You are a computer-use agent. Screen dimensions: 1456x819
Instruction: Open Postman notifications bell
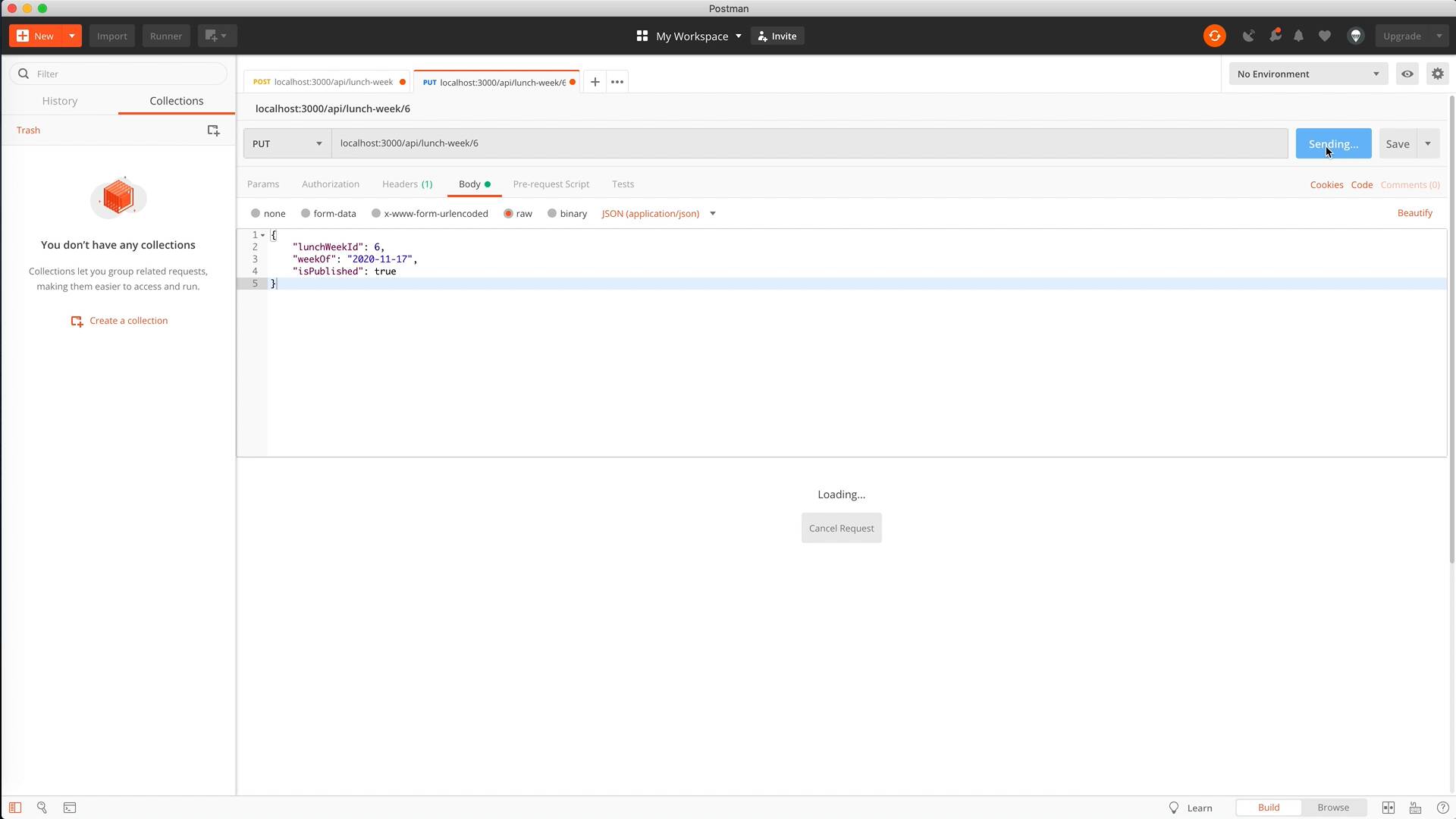1299,36
